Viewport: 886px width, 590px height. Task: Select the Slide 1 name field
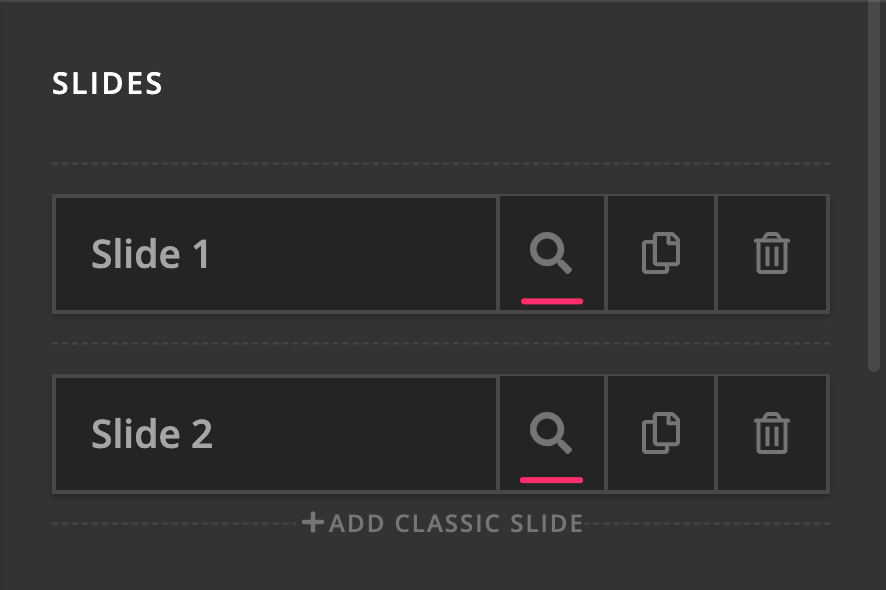275,254
